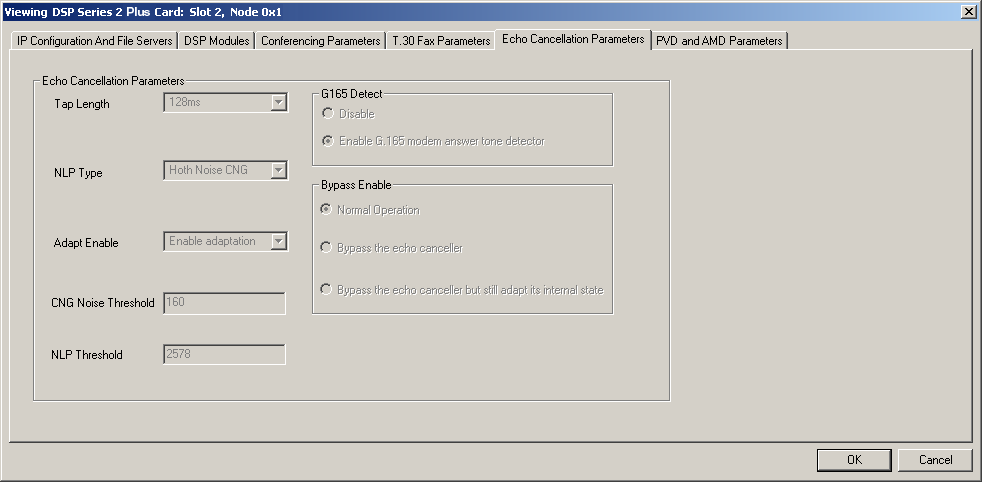Click the Cancel button

click(935, 460)
